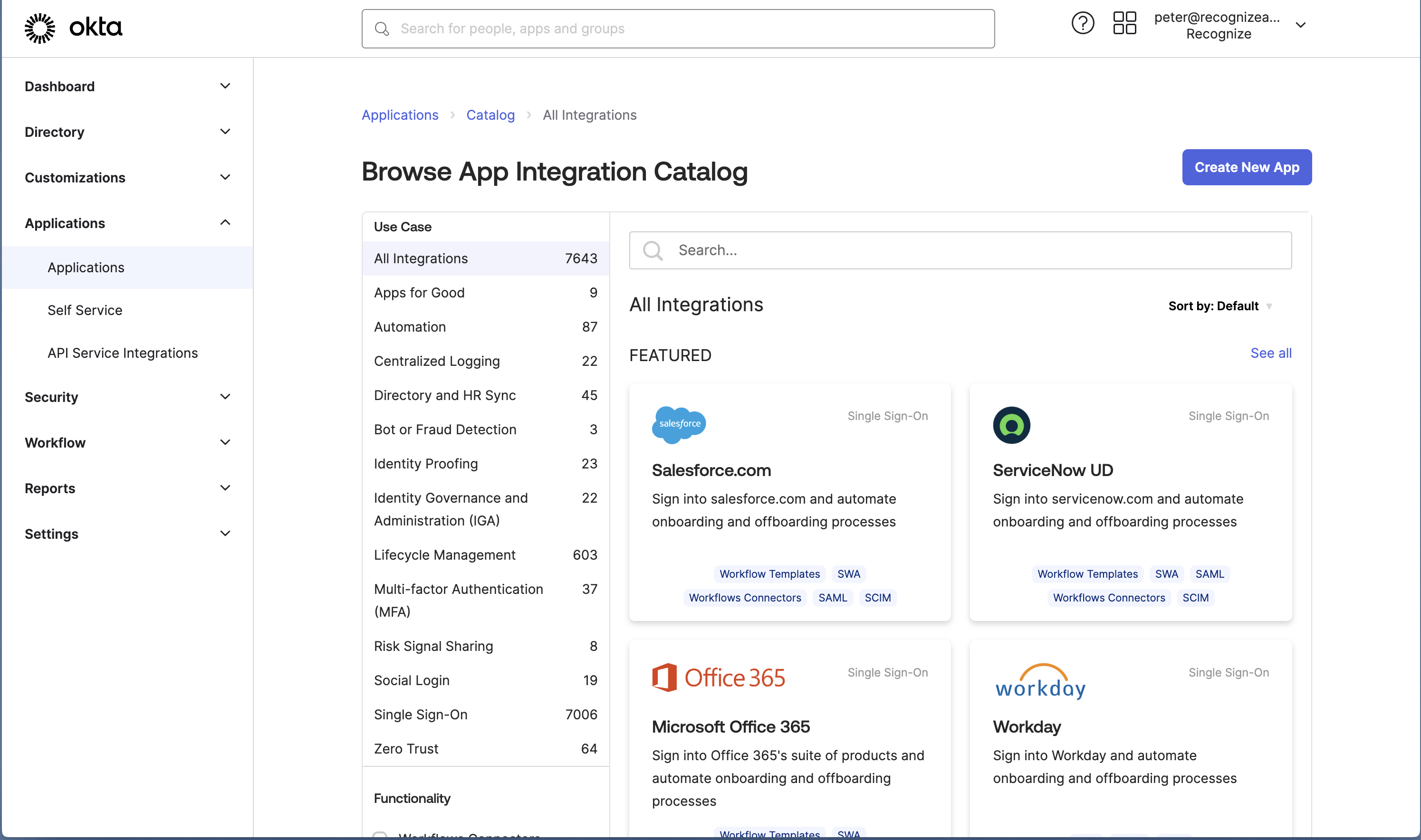Expand the Settings section chevron
Viewport: 1421px width, 840px height.
(225, 534)
